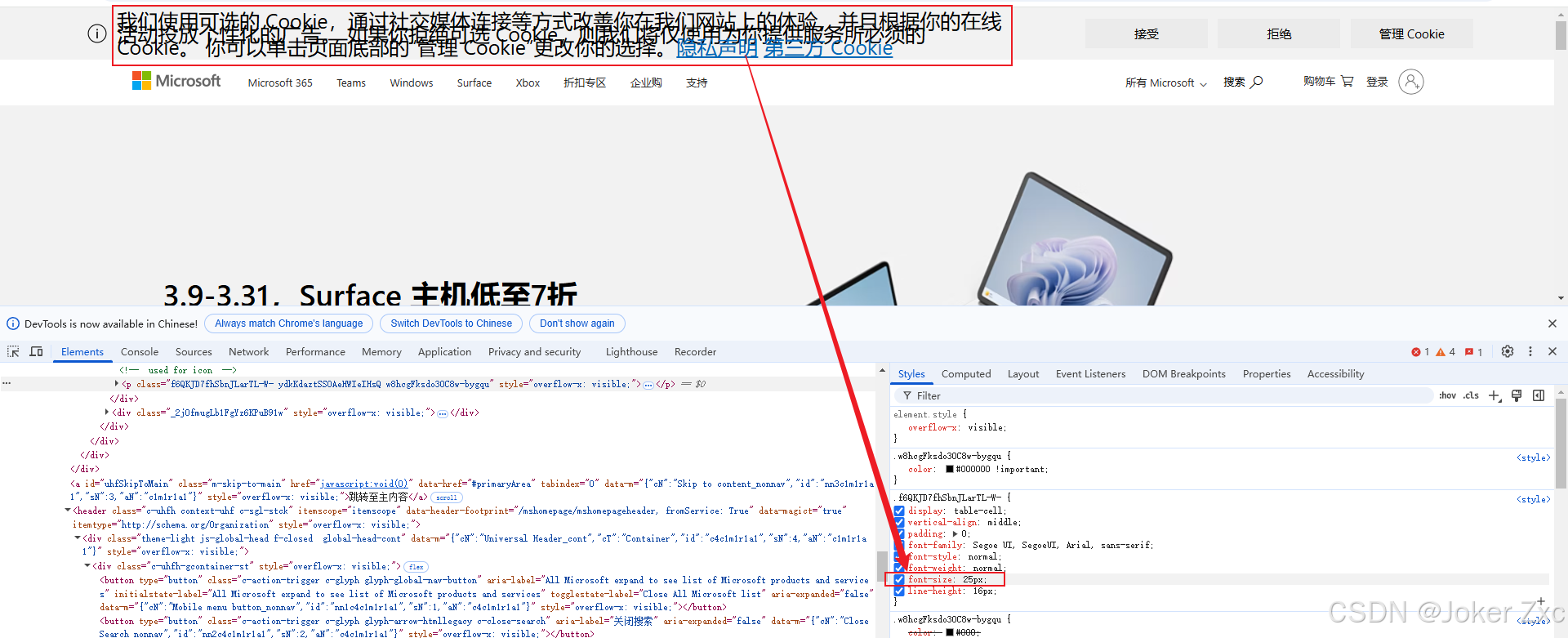Viewport: 1568px width, 638px height.
Task: Switch to the Sources tab
Action: coord(194,352)
